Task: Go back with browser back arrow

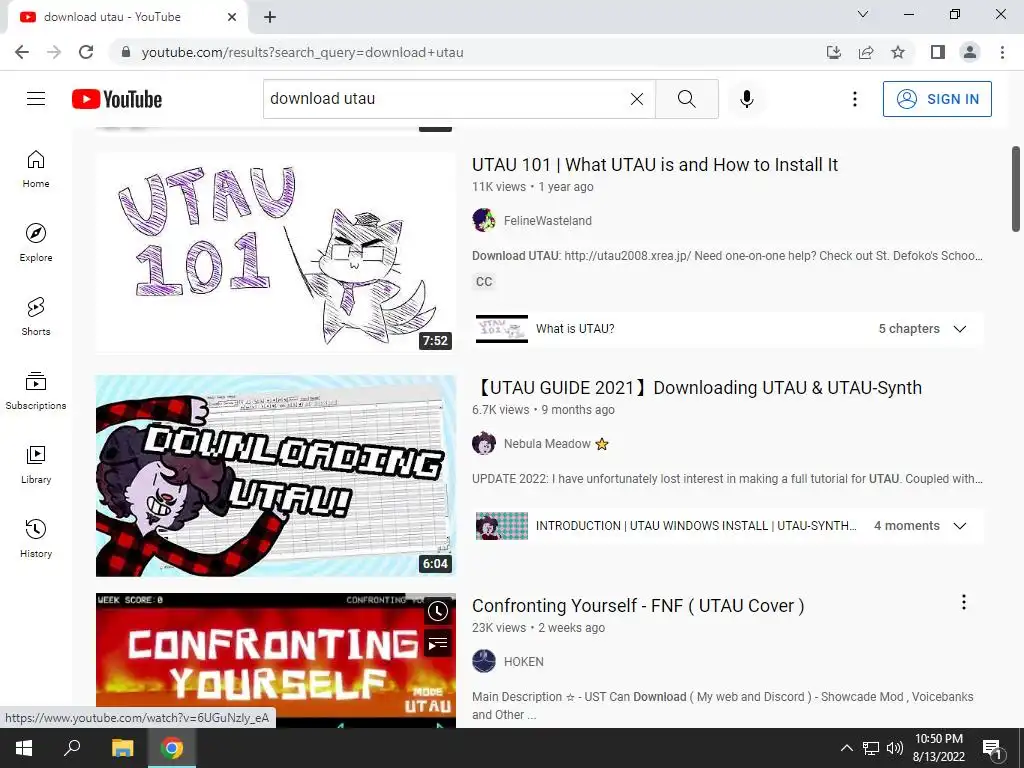Action: 22,52
